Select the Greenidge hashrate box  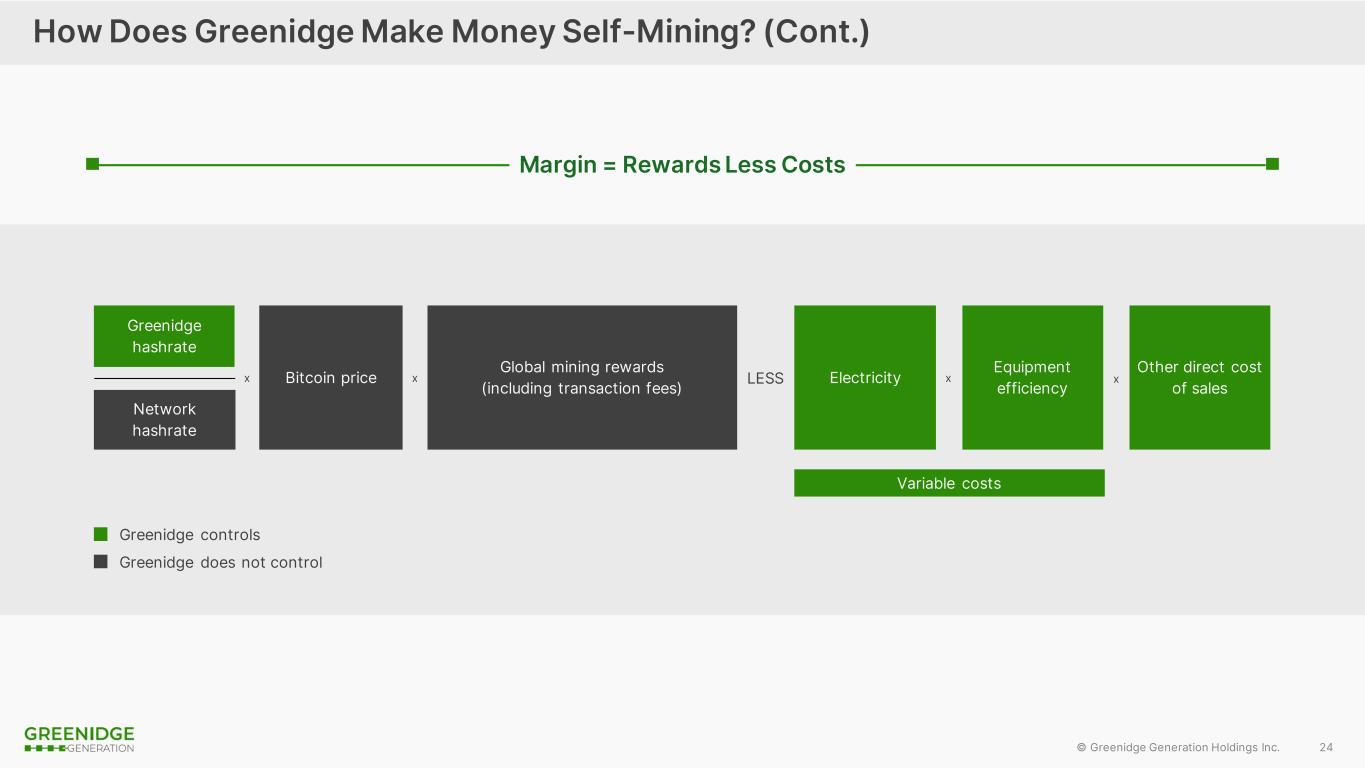click(x=164, y=336)
